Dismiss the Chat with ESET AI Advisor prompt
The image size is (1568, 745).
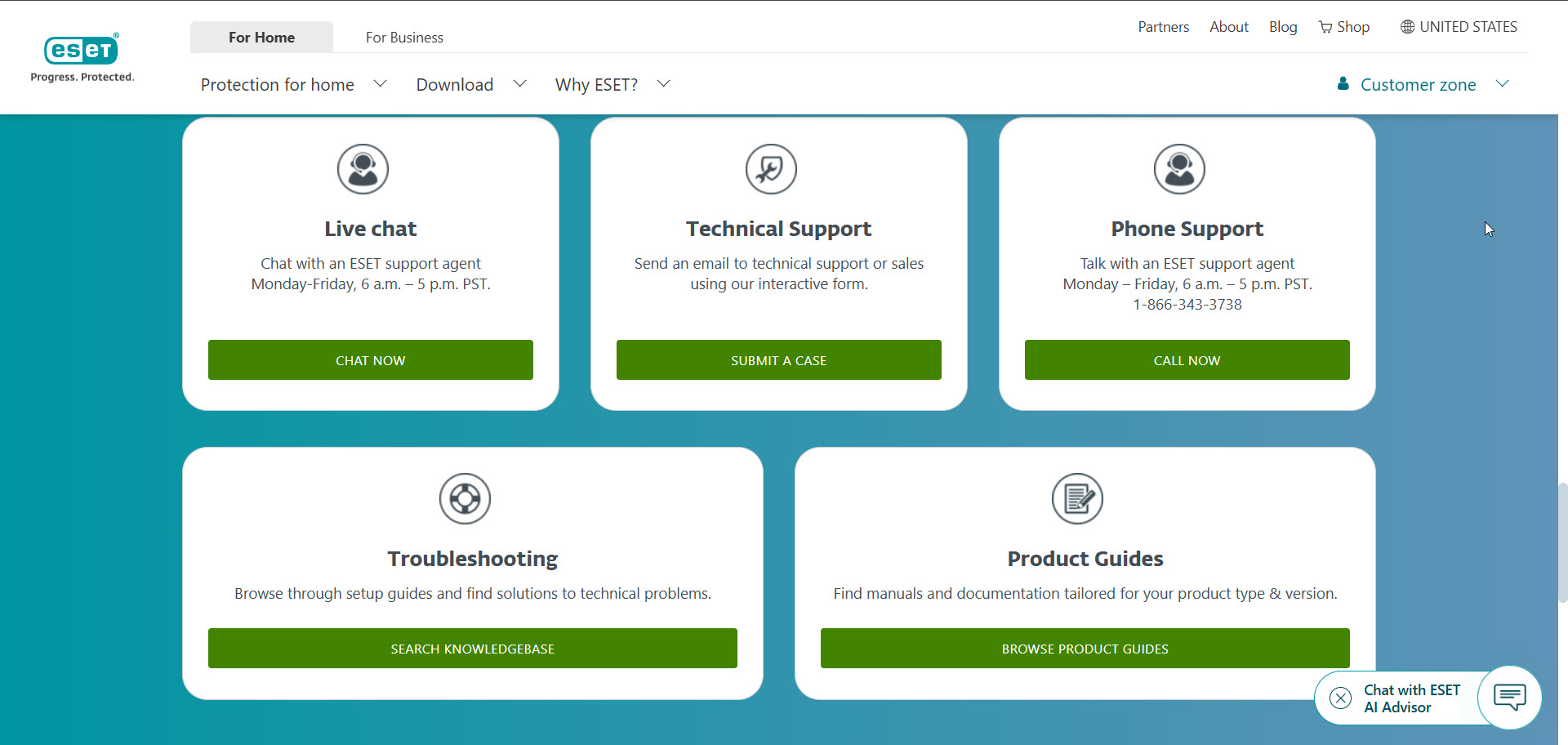click(1340, 698)
